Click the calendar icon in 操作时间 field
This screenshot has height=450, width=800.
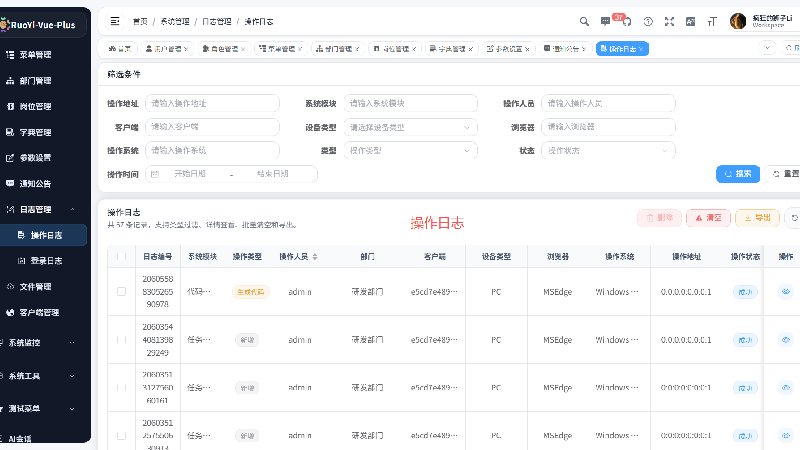155,174
